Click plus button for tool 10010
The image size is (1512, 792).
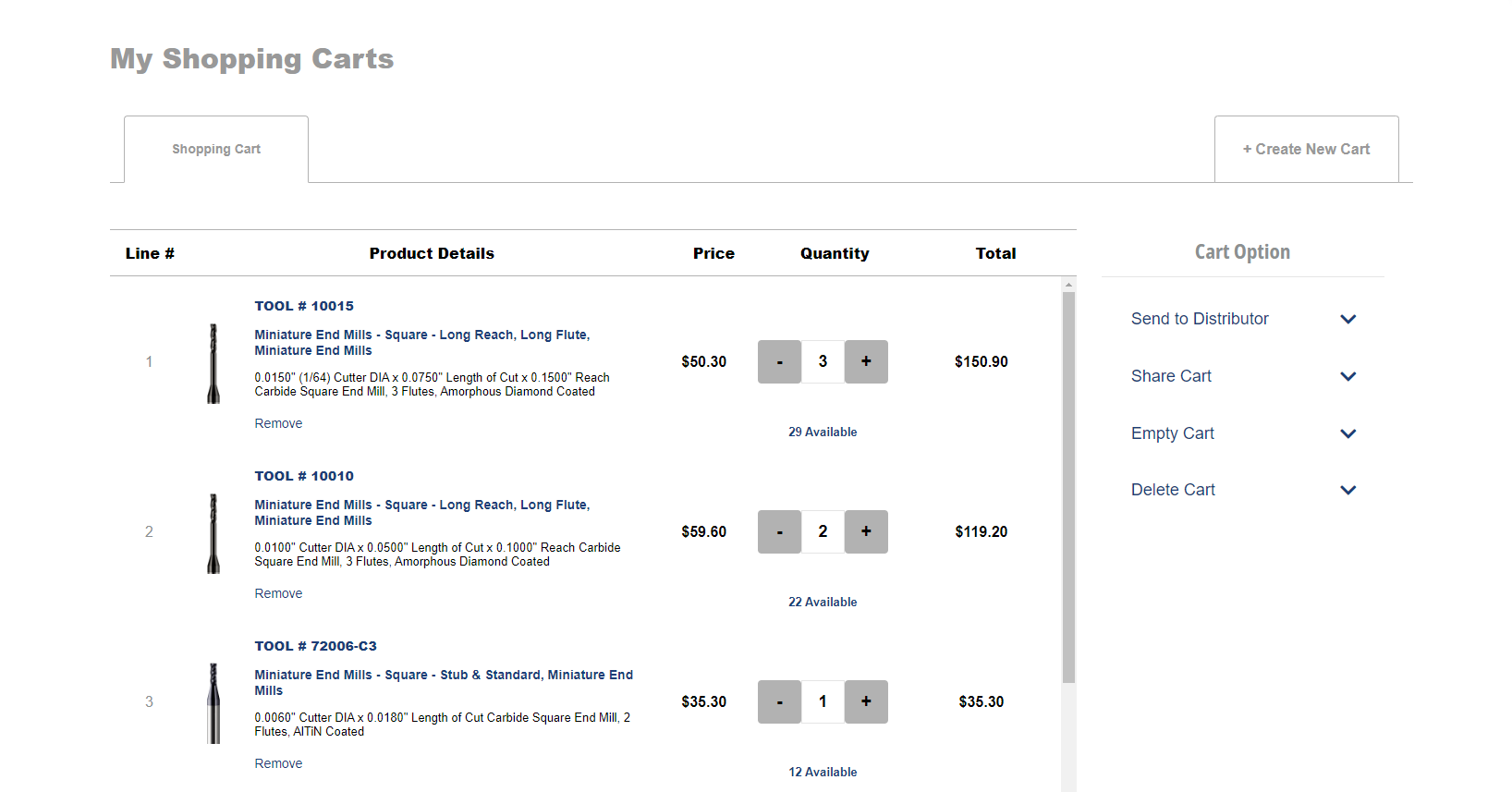pos(866,531)
